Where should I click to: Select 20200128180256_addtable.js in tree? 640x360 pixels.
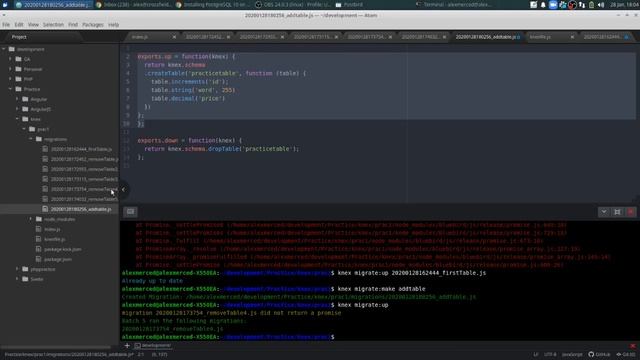click(81, 209)
